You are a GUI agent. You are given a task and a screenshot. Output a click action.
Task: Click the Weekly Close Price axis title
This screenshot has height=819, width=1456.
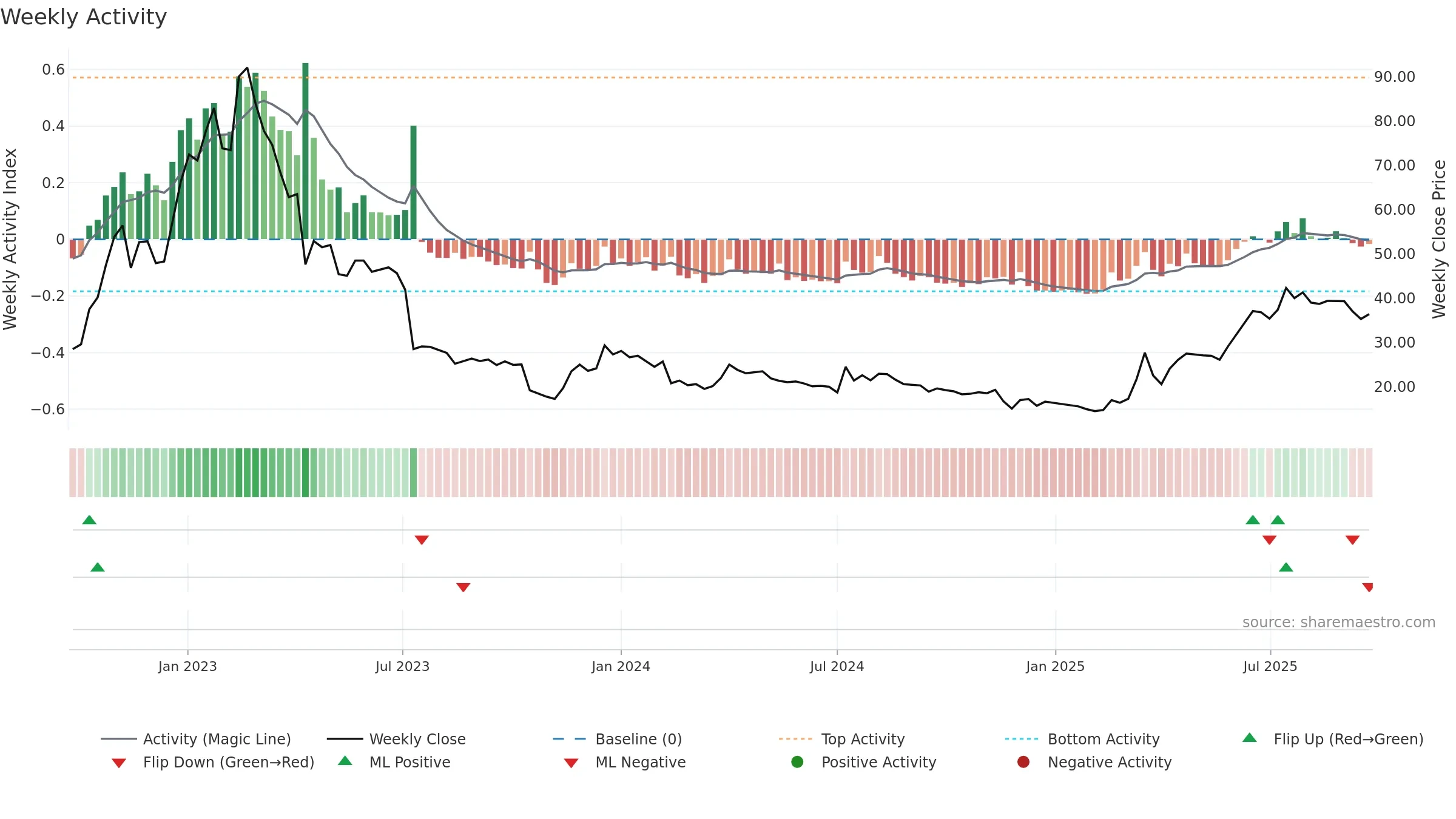(x=1439, y=239)
